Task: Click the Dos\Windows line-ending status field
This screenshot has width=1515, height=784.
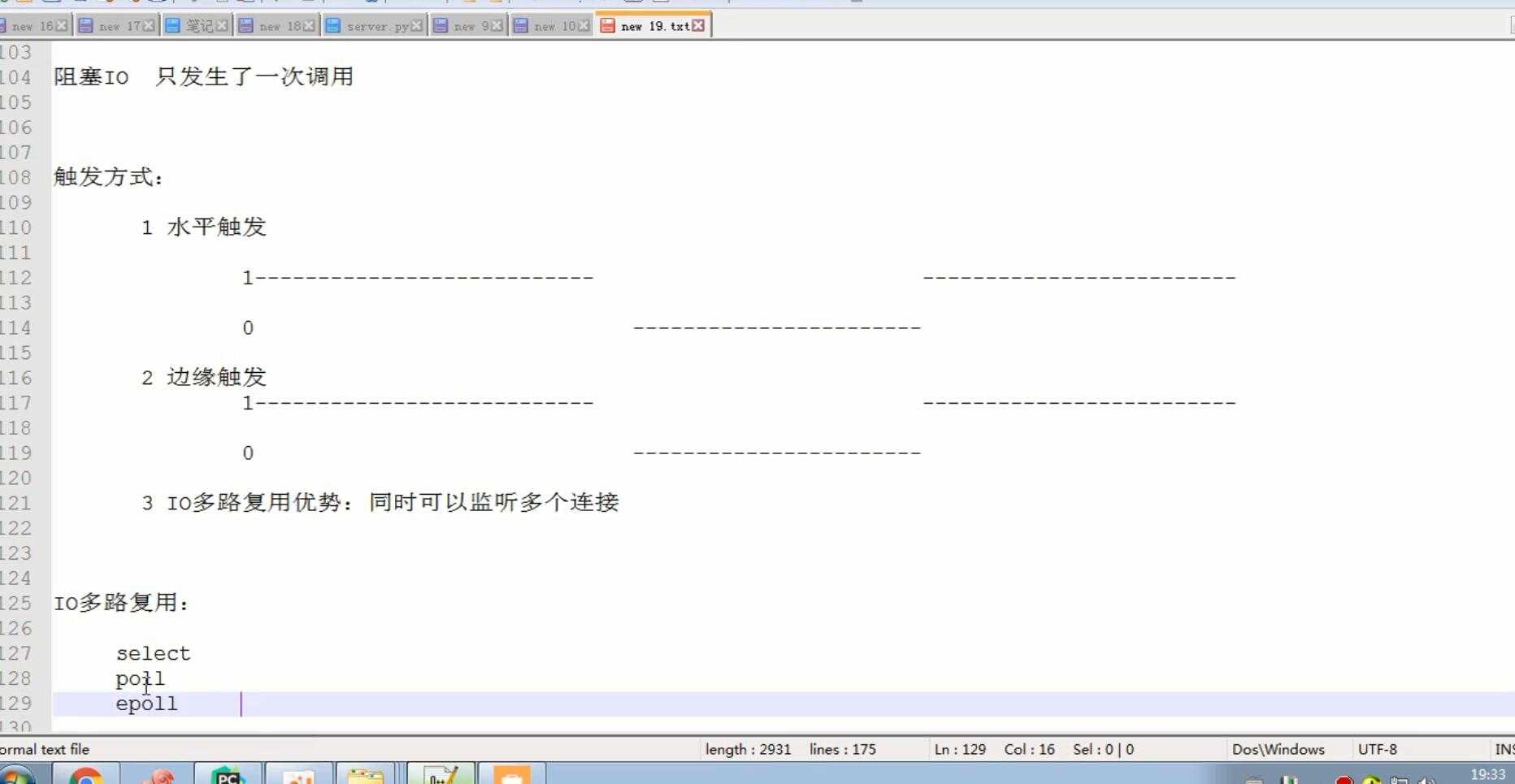Action: click(x=1278, y=749)
